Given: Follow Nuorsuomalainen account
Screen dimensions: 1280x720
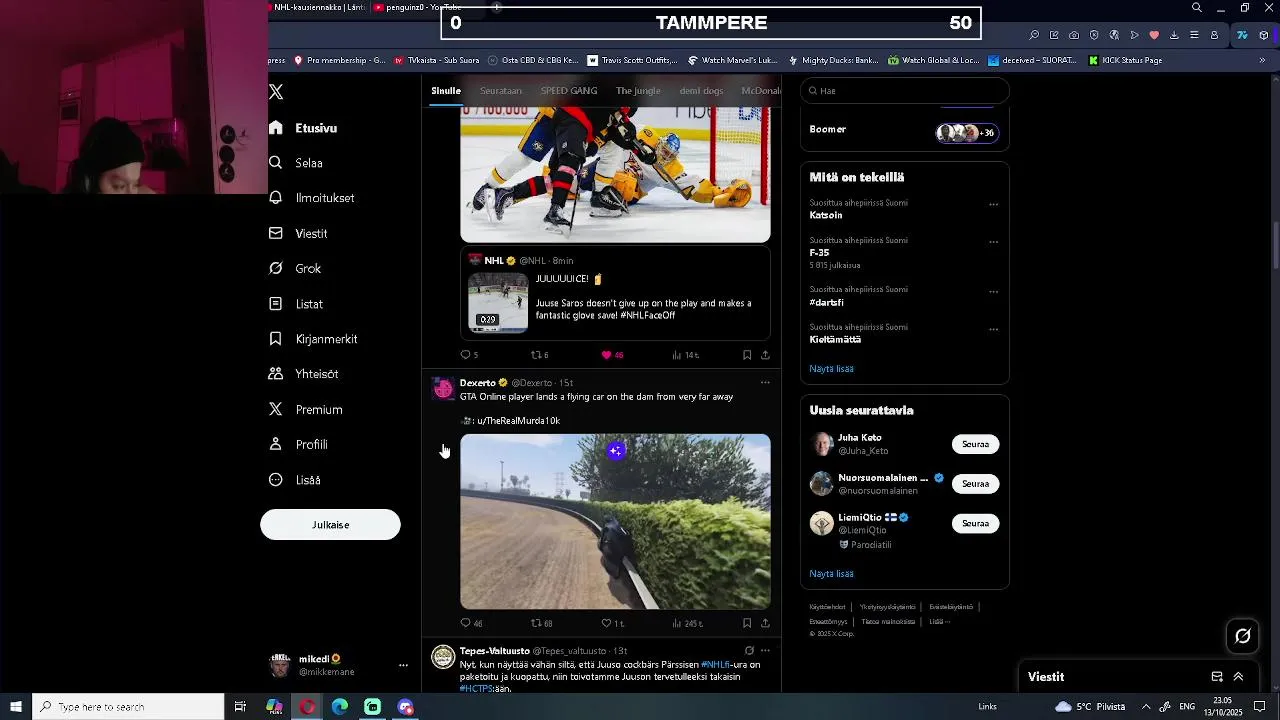Looking at the screenshot, I should click(975, 484).
